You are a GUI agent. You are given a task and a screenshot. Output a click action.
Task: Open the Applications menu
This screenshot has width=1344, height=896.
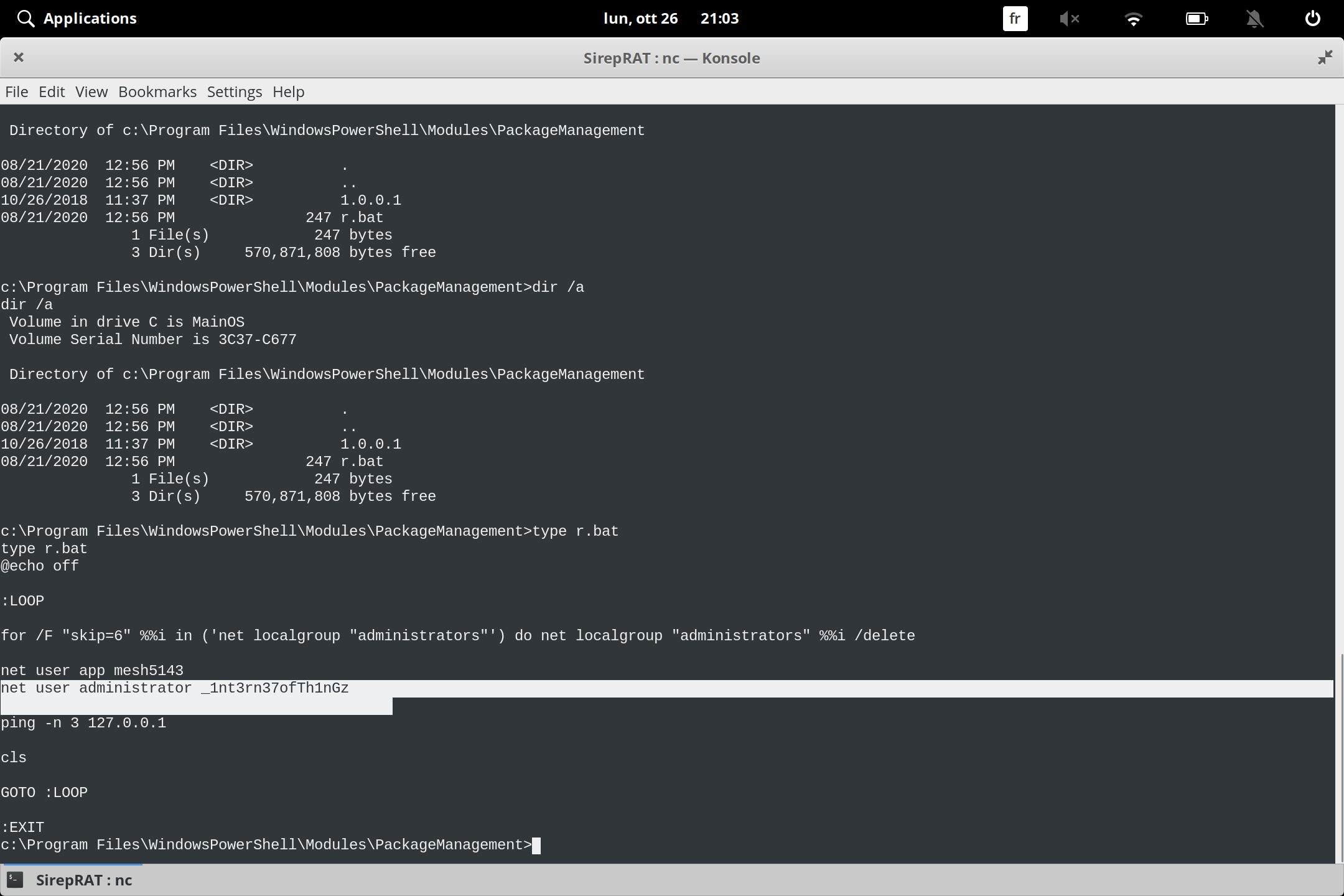(x=90, y=18)
